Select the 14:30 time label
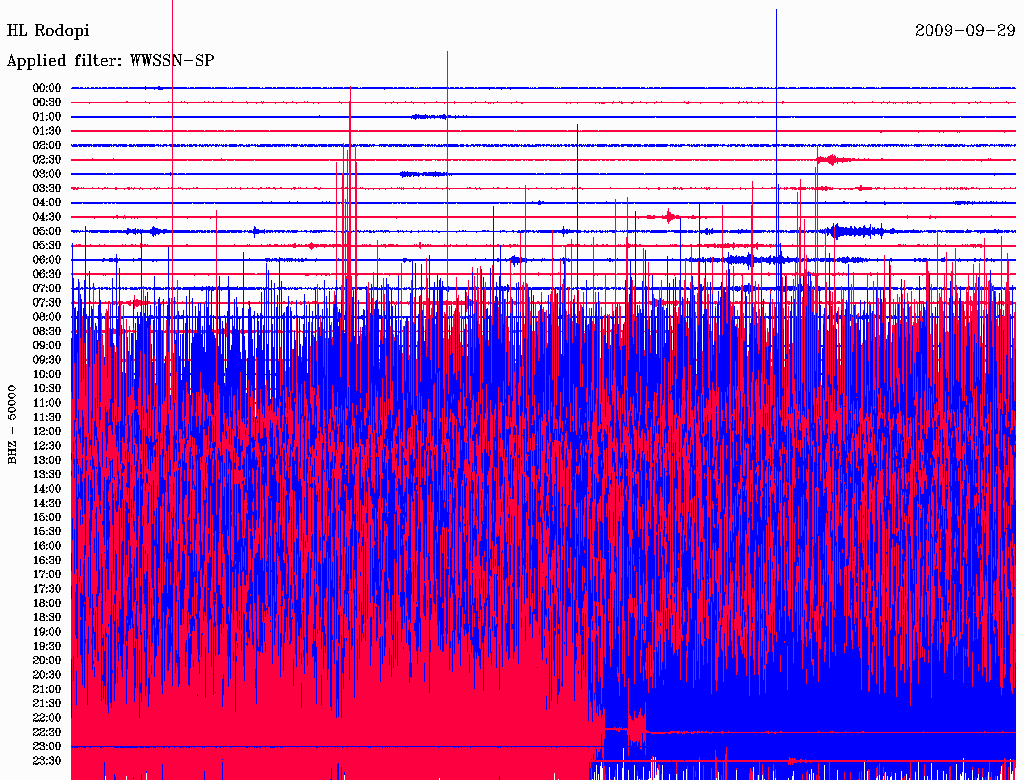The image size is (1024, 780). 47,503
